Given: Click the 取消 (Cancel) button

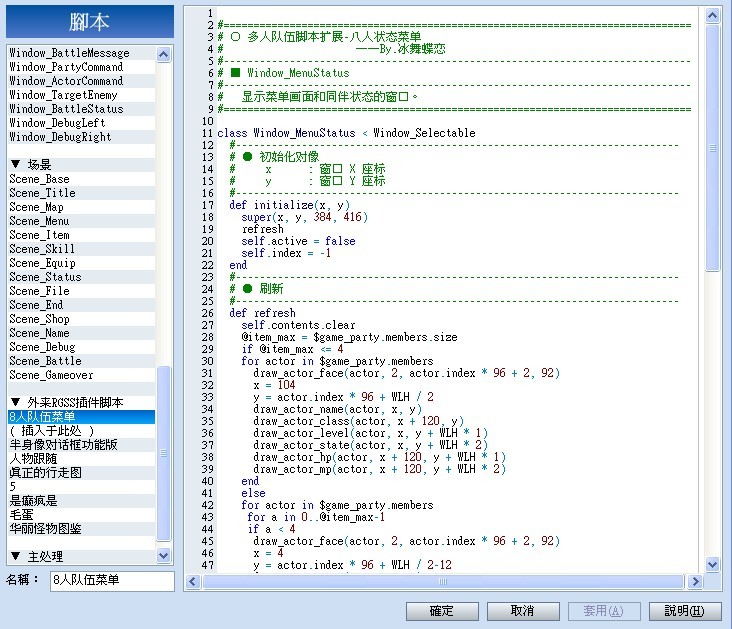Looking at the screenshot, I should [523, 611].
